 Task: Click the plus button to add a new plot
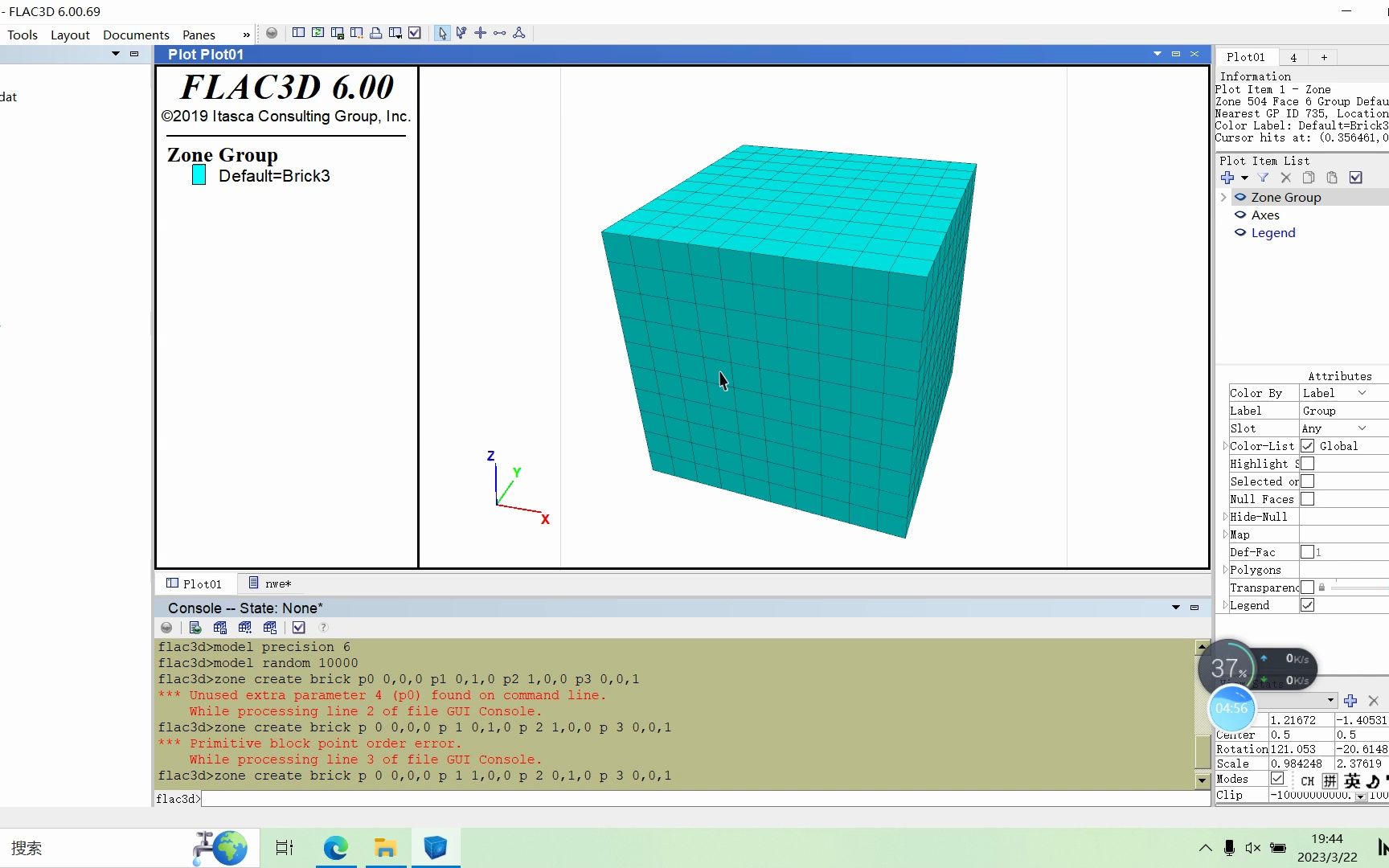1323,57
